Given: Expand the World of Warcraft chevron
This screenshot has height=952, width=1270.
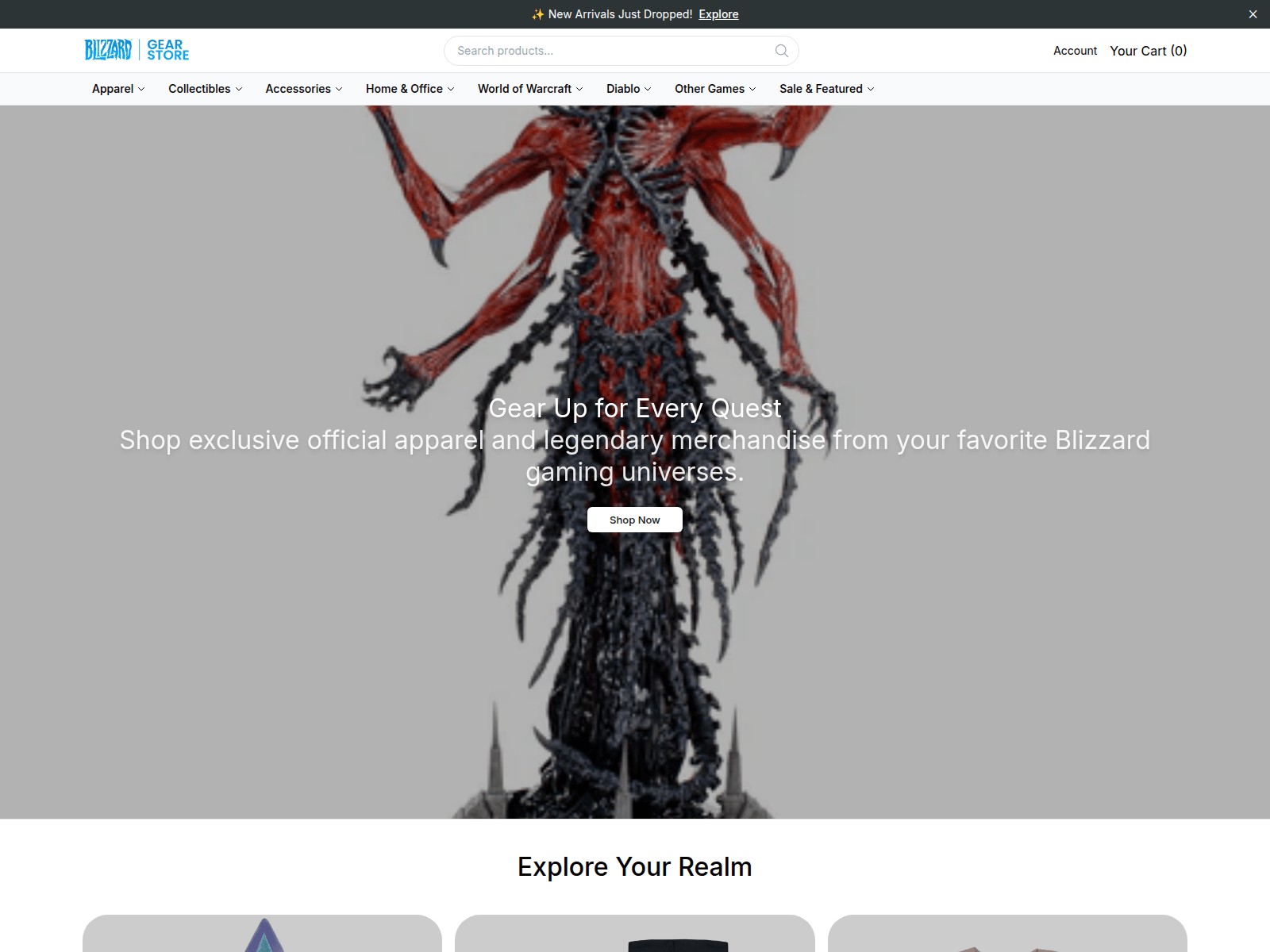Looking at the screenshot, I should [579, 89].
